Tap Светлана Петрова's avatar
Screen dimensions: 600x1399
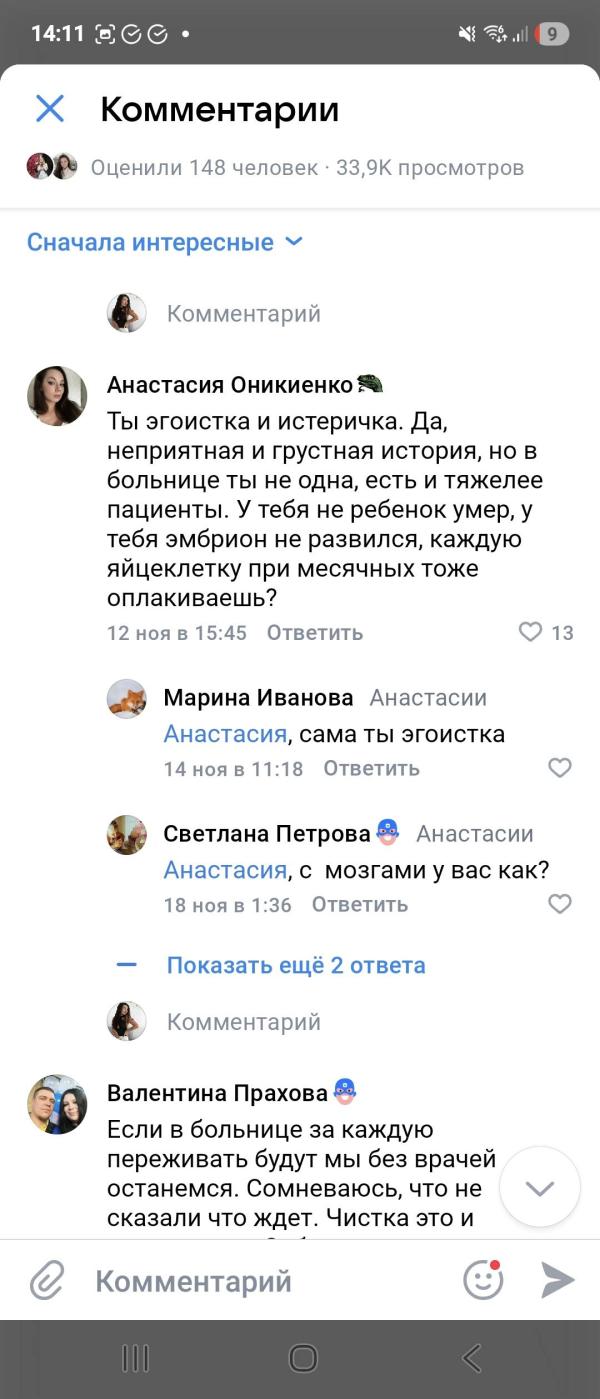pyautogui.click(x=127, y=835)
